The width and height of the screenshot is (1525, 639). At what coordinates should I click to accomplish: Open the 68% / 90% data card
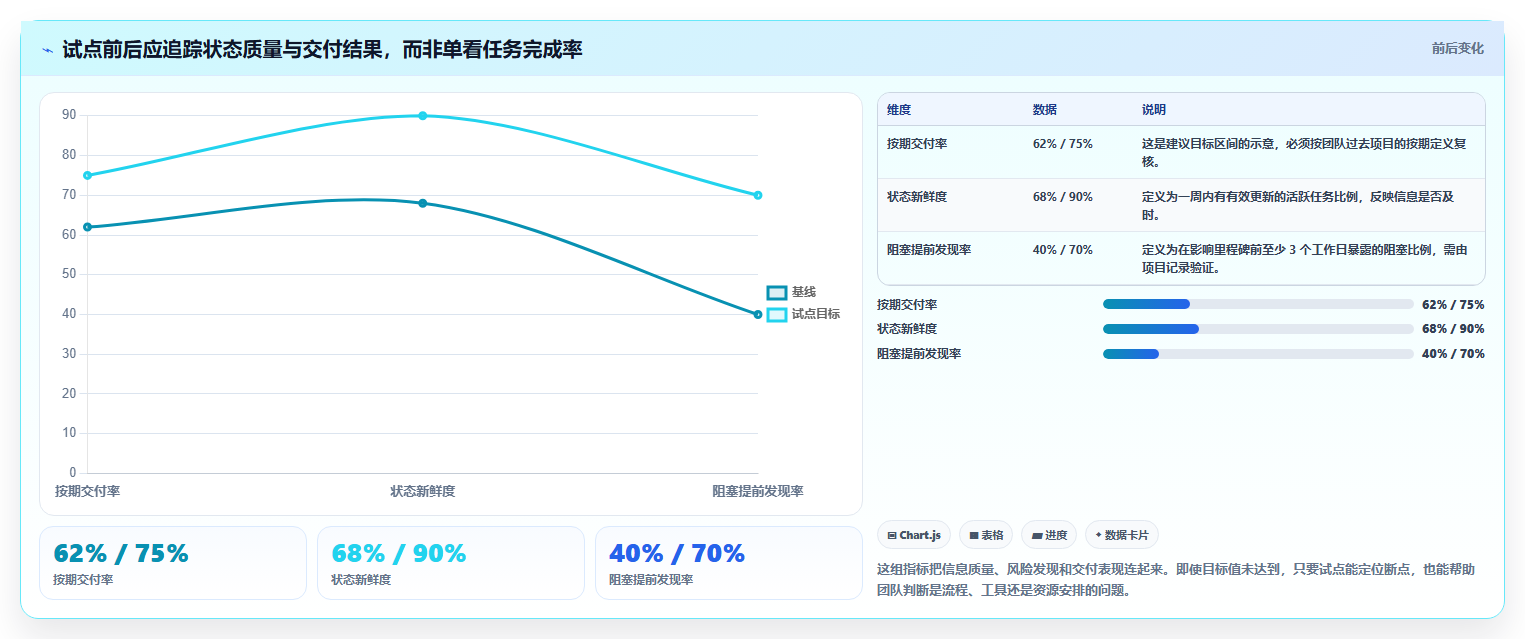pyautogui.click(x=451, y=563)
